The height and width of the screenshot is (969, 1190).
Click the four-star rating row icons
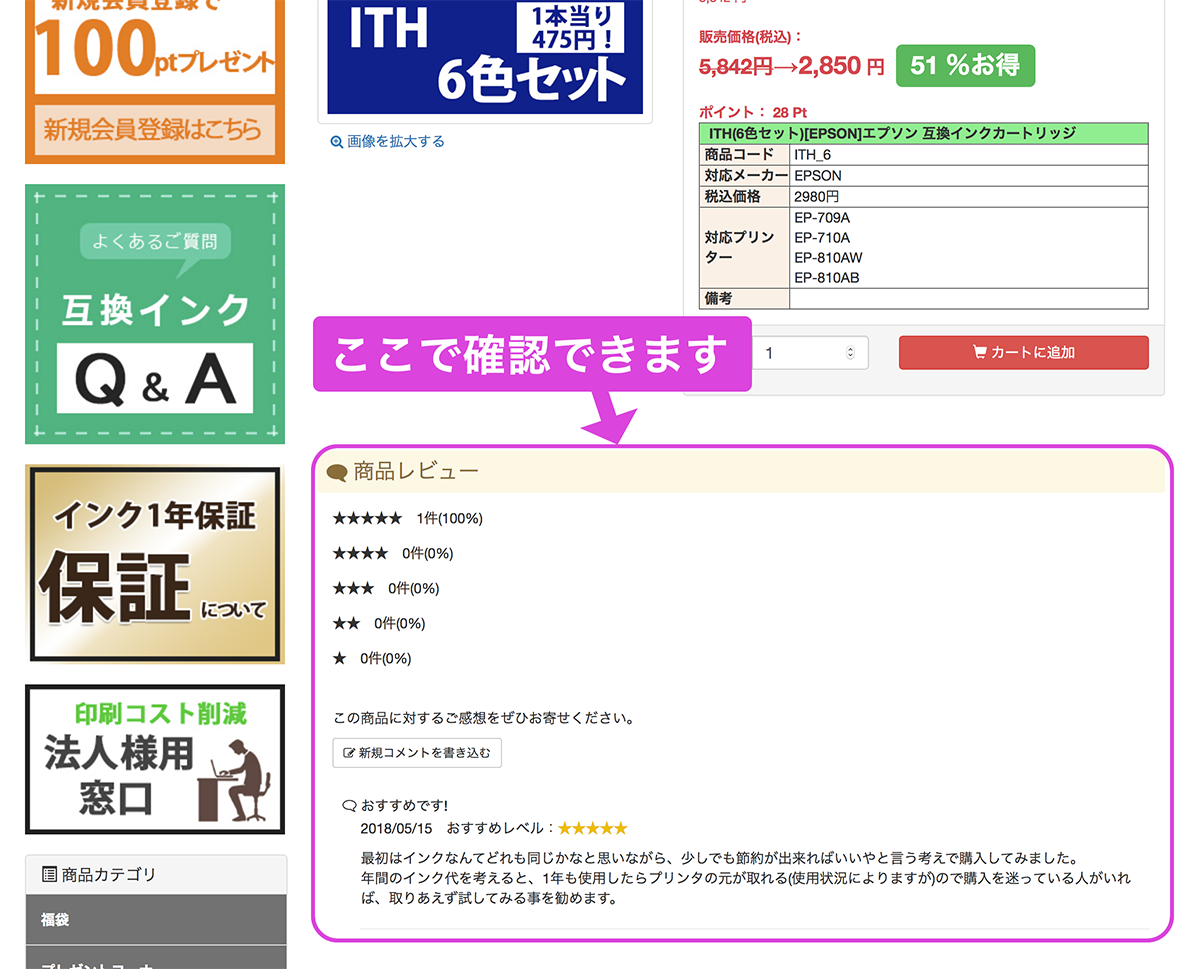[360, 553]
